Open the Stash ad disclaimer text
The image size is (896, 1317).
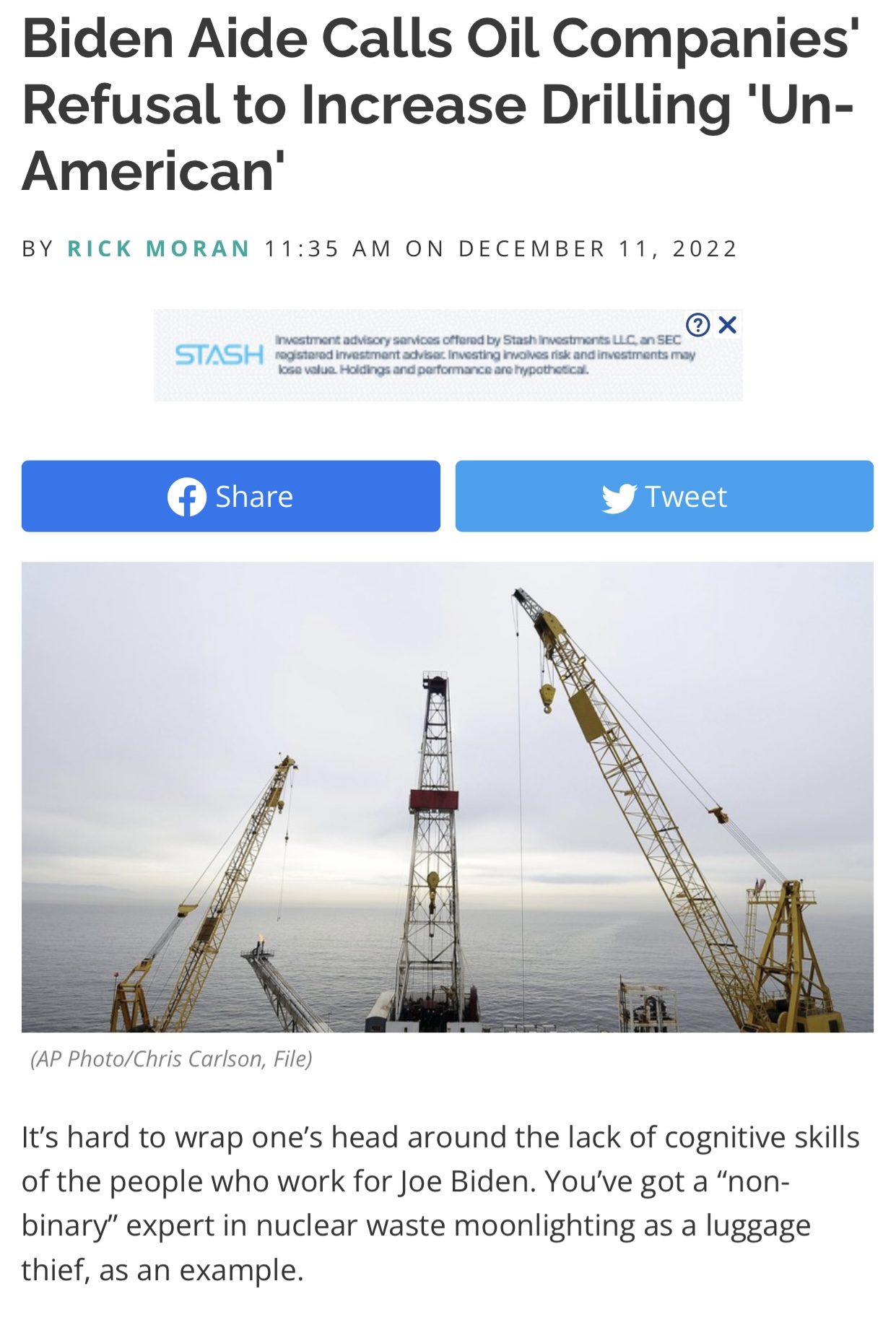pos(484,355)
